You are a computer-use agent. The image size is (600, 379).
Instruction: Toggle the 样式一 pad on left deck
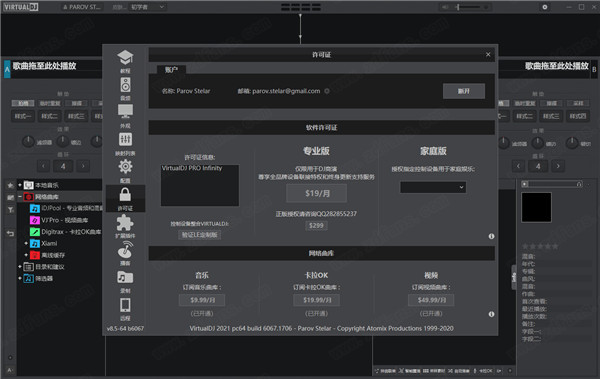pos(23,116)
